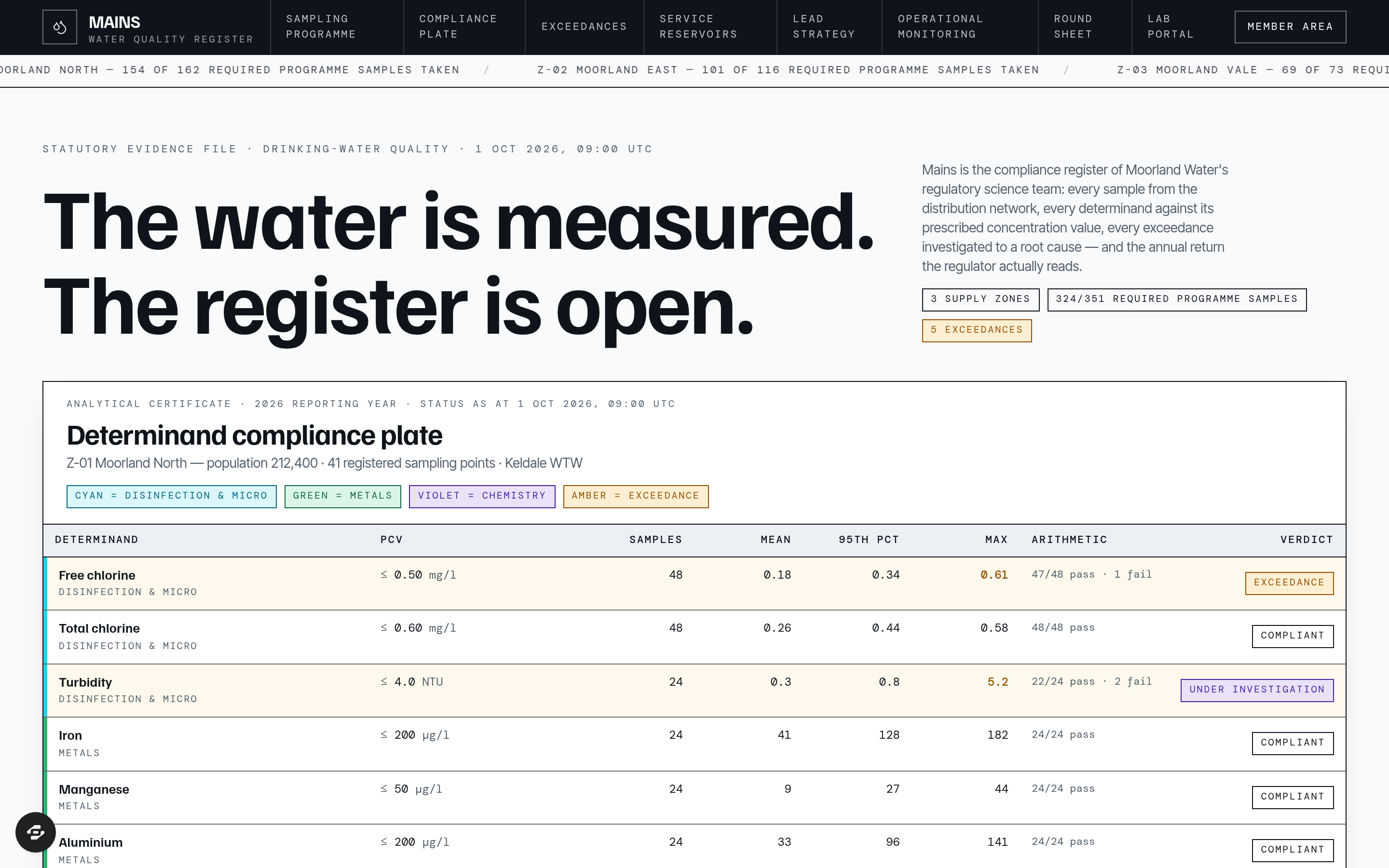
Task: Select the Cyan = Disinfection & Micro legend chip
Action: click(x=171, y=497)
